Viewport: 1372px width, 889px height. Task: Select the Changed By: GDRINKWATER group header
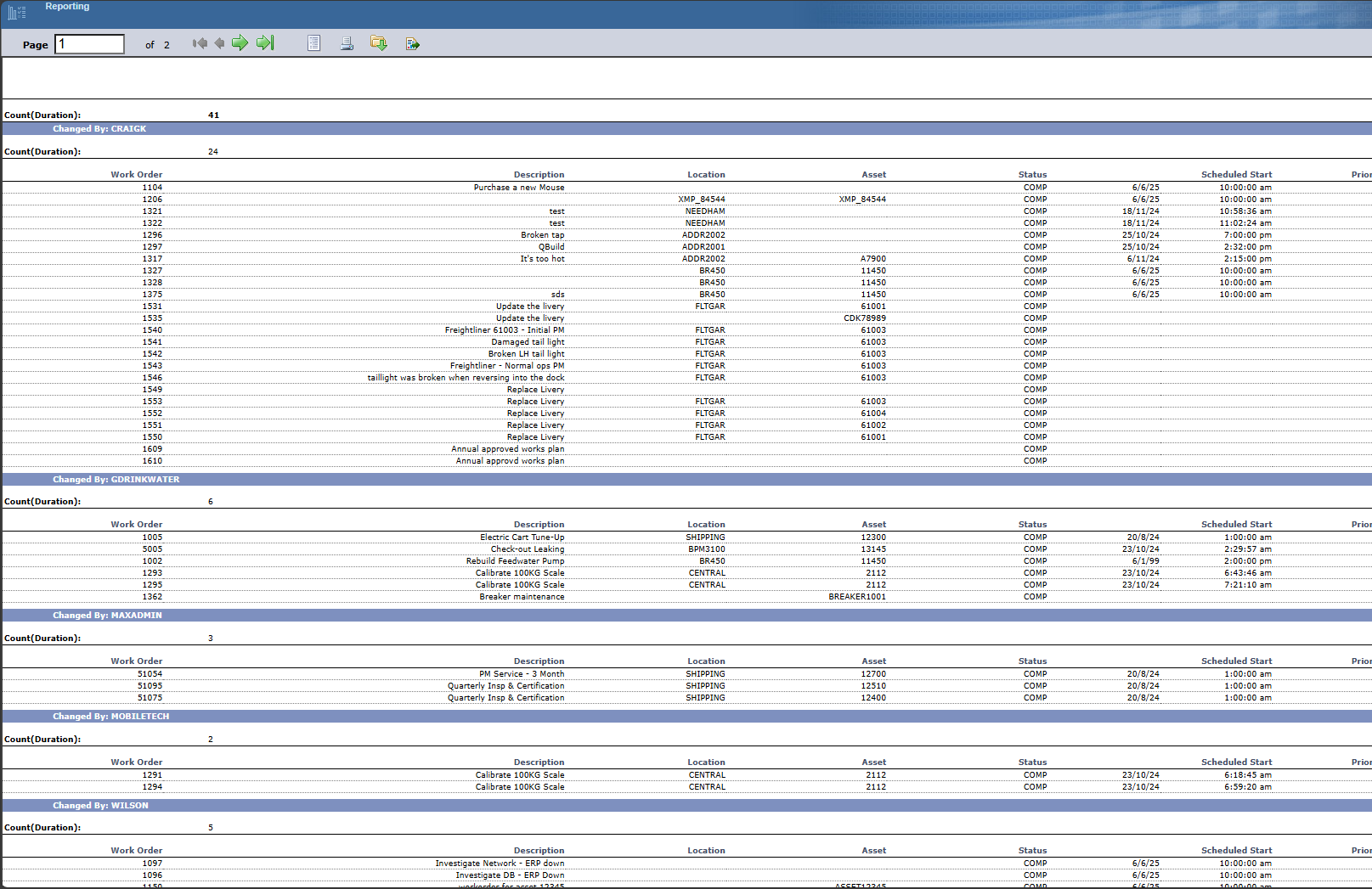click(x=116, y=480)
